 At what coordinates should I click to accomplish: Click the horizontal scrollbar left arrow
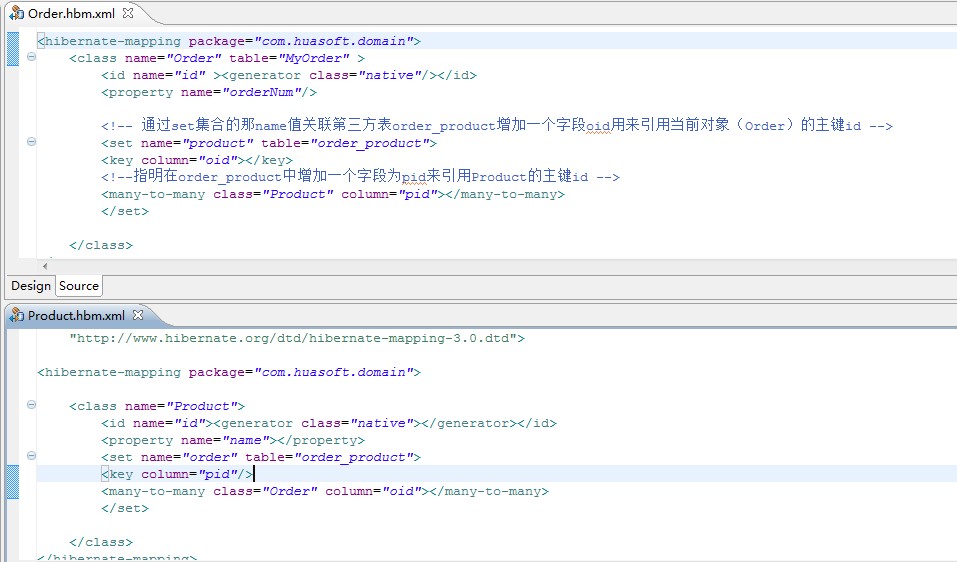tap(45, 266)
